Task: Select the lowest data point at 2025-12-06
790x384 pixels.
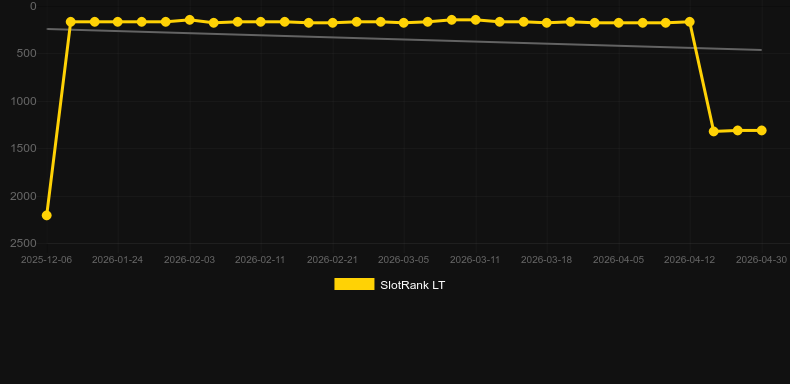Action: [46, 215]
